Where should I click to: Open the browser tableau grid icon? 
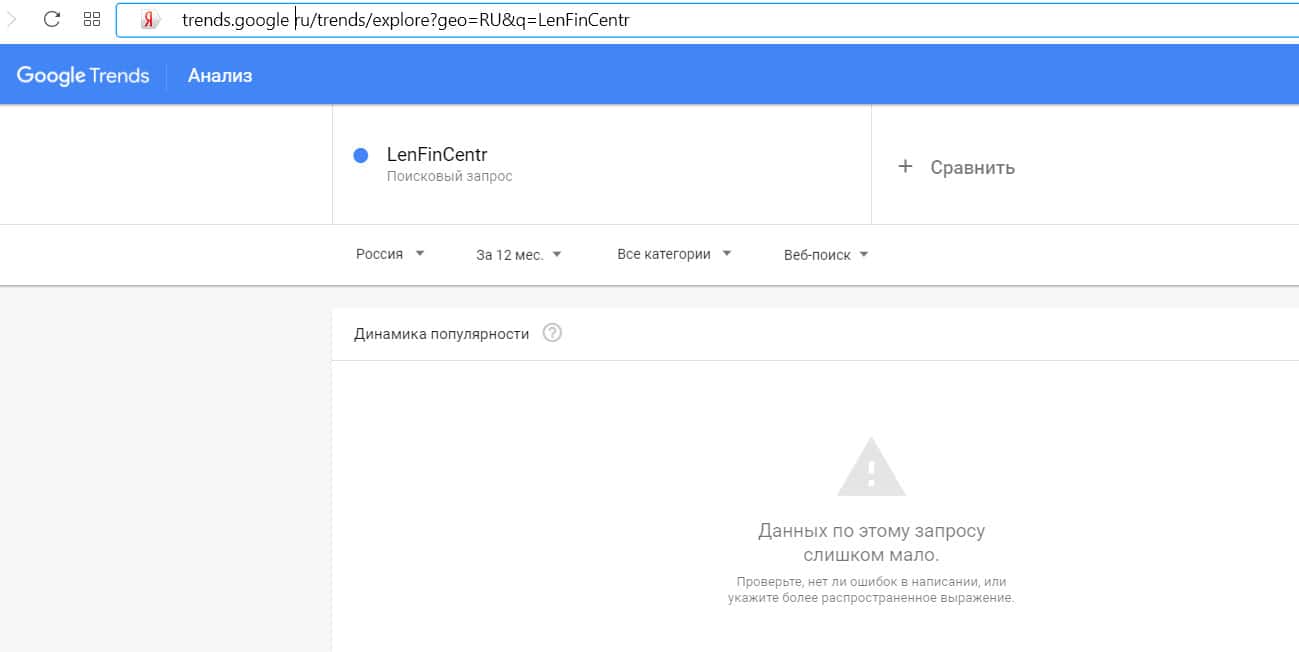[x=92, y=19]
